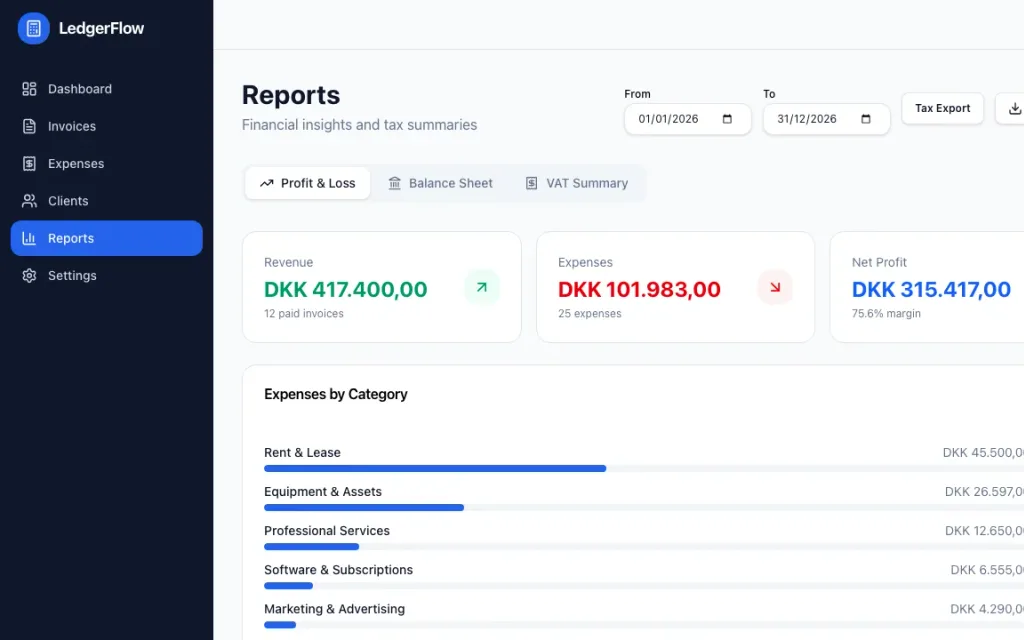Click the Balance Sheet bank icon
Image resolution: width=1024 pixels, height=640 pixels.
[394, 184]
